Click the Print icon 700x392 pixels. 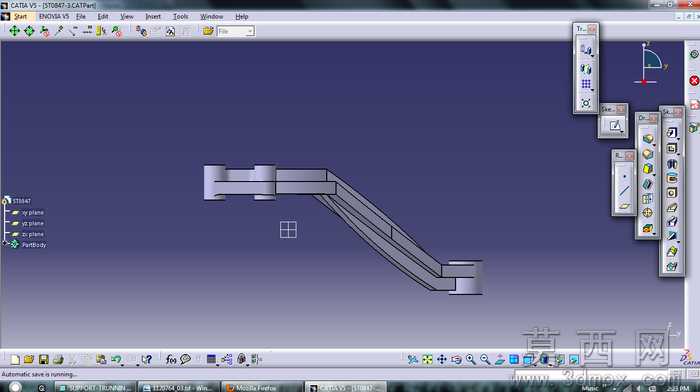point(58,359)
